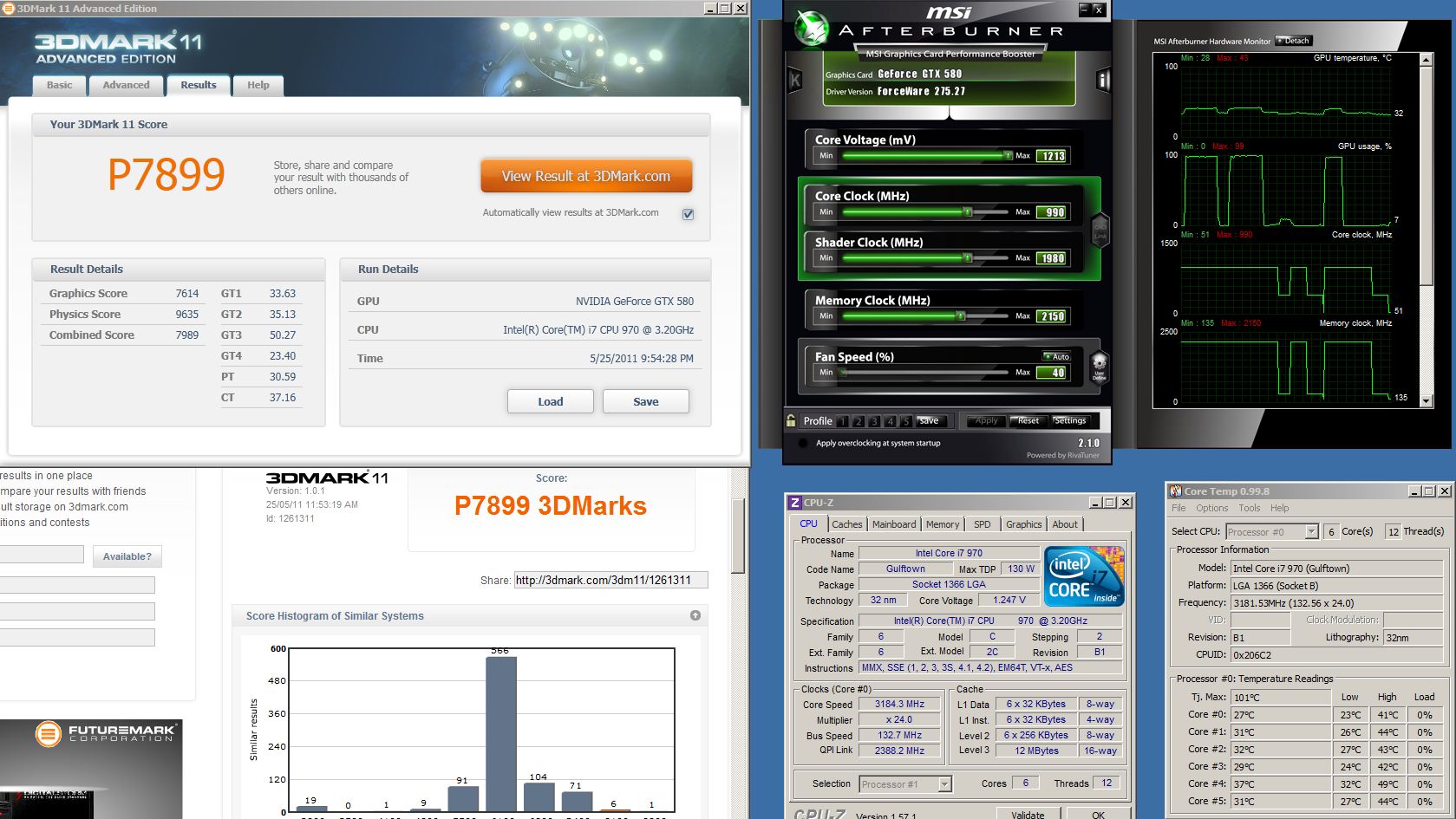Screen dimensions: 1456x819
Task: Adjust the Core Clock slider handle
Action: [967, 211]
